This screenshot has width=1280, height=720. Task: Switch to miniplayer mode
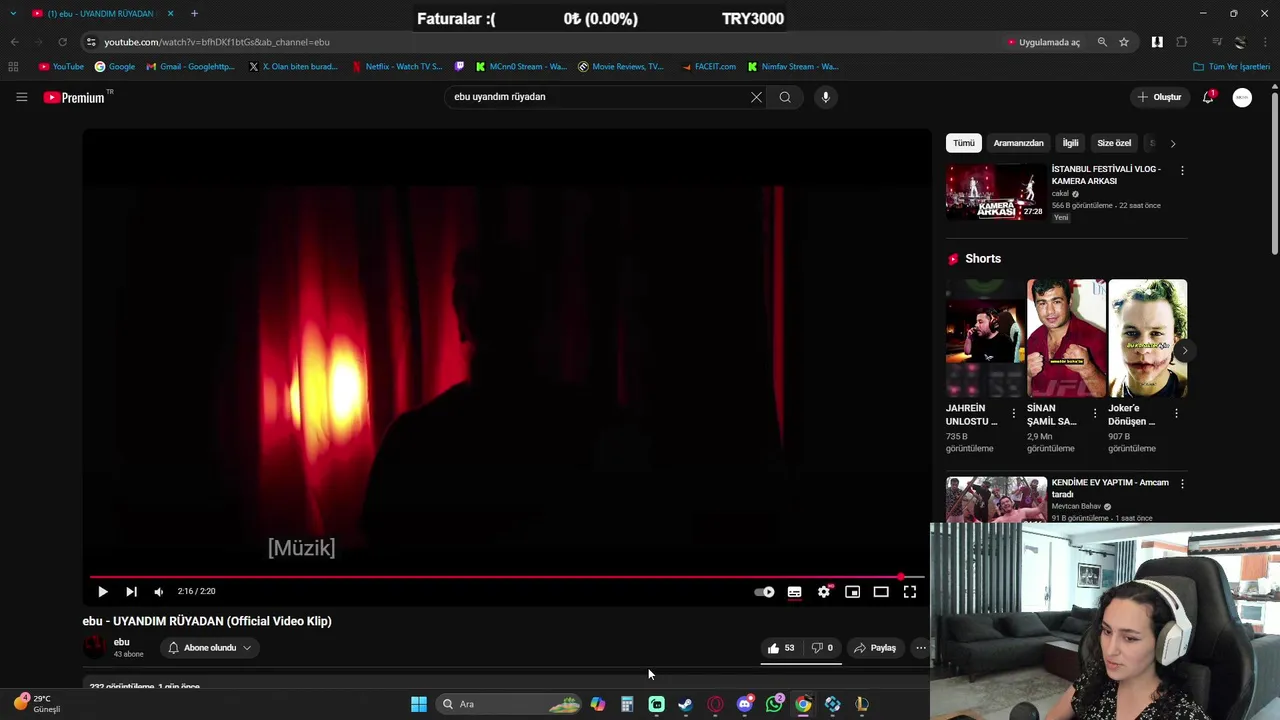(x=852, y=592)
